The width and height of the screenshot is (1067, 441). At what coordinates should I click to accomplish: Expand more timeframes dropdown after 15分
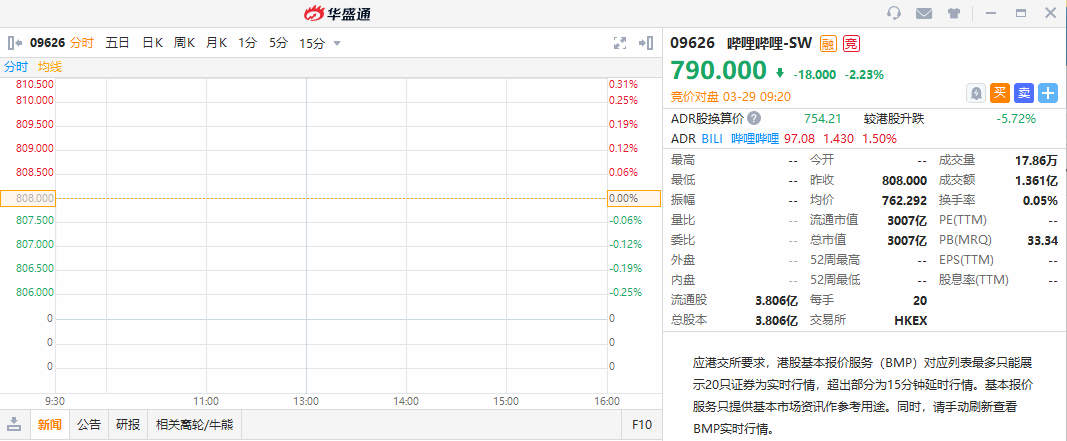point(337,43)
